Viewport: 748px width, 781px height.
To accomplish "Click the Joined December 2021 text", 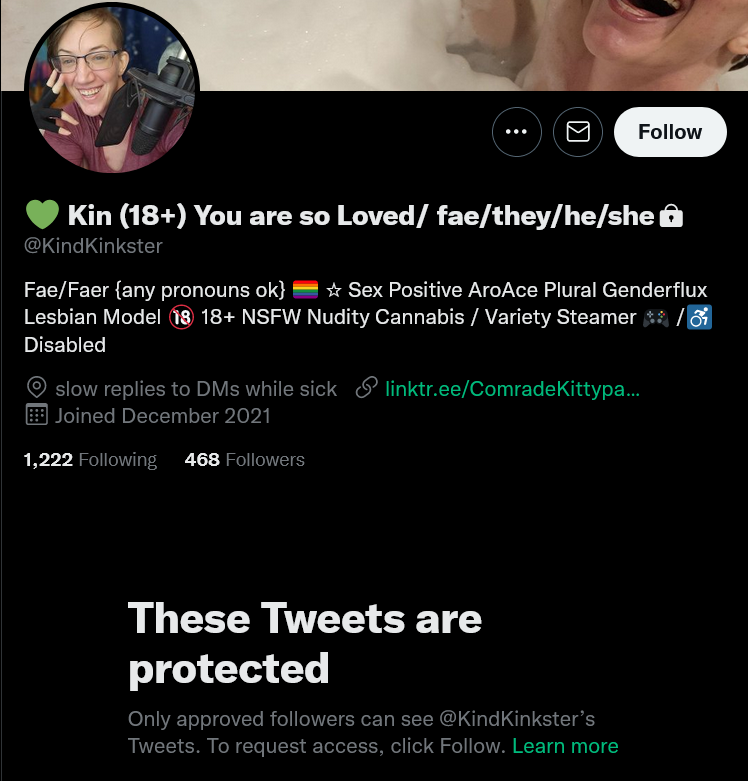I will (163, 416).
